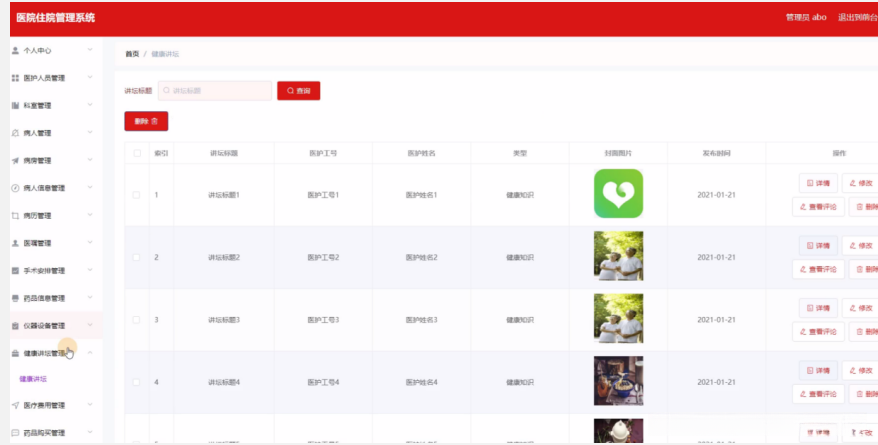Viewport: 878px width, 445px height.
Task: Open 详情 for row 讲坛标题1
Action: click(818, 183)
